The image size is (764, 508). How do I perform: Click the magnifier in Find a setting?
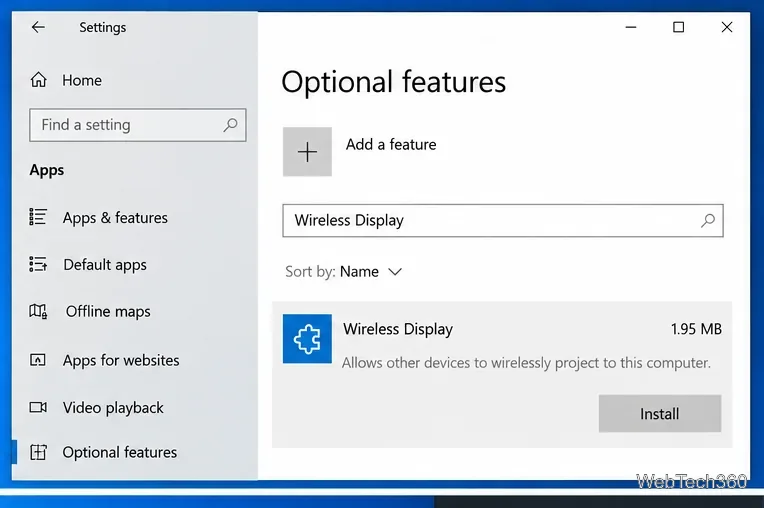pyautogui.click(x=230, y=125)
